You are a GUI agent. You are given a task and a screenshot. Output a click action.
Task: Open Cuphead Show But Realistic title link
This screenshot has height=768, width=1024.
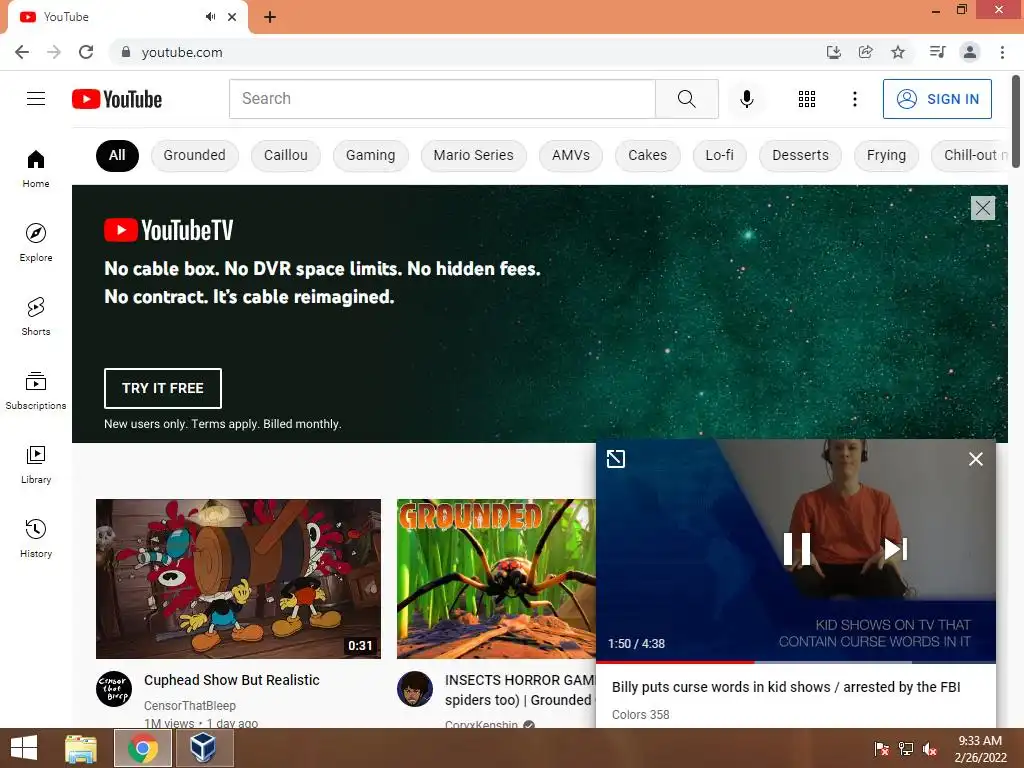[x=232, y=680]
